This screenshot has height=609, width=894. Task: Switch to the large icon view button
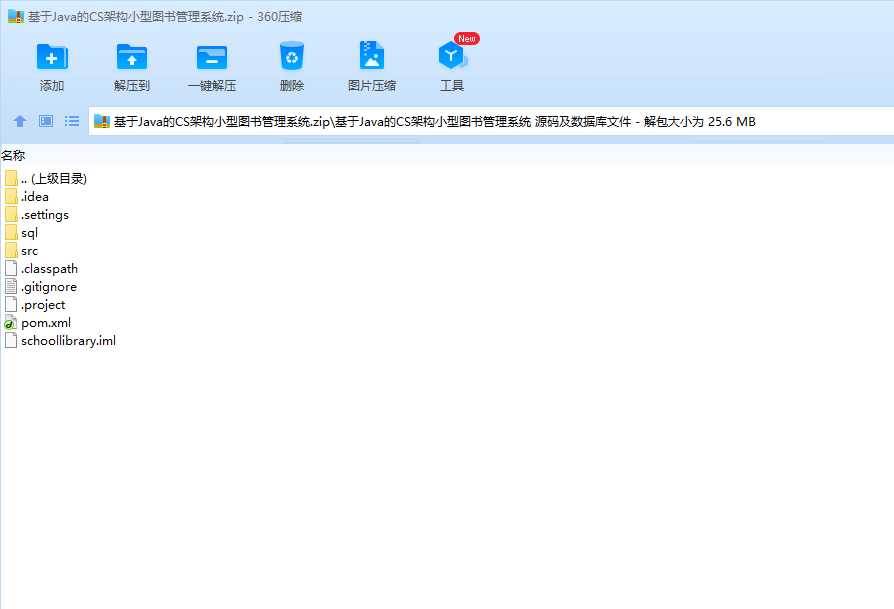46,121
